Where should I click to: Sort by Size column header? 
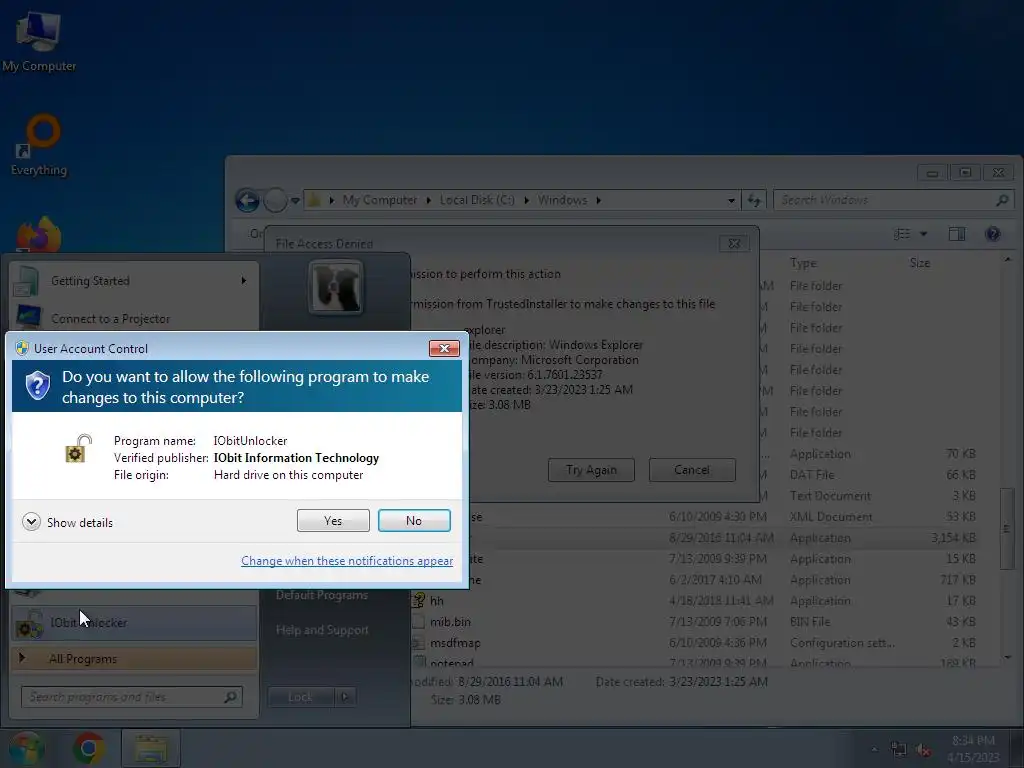[x=920, y=263]
